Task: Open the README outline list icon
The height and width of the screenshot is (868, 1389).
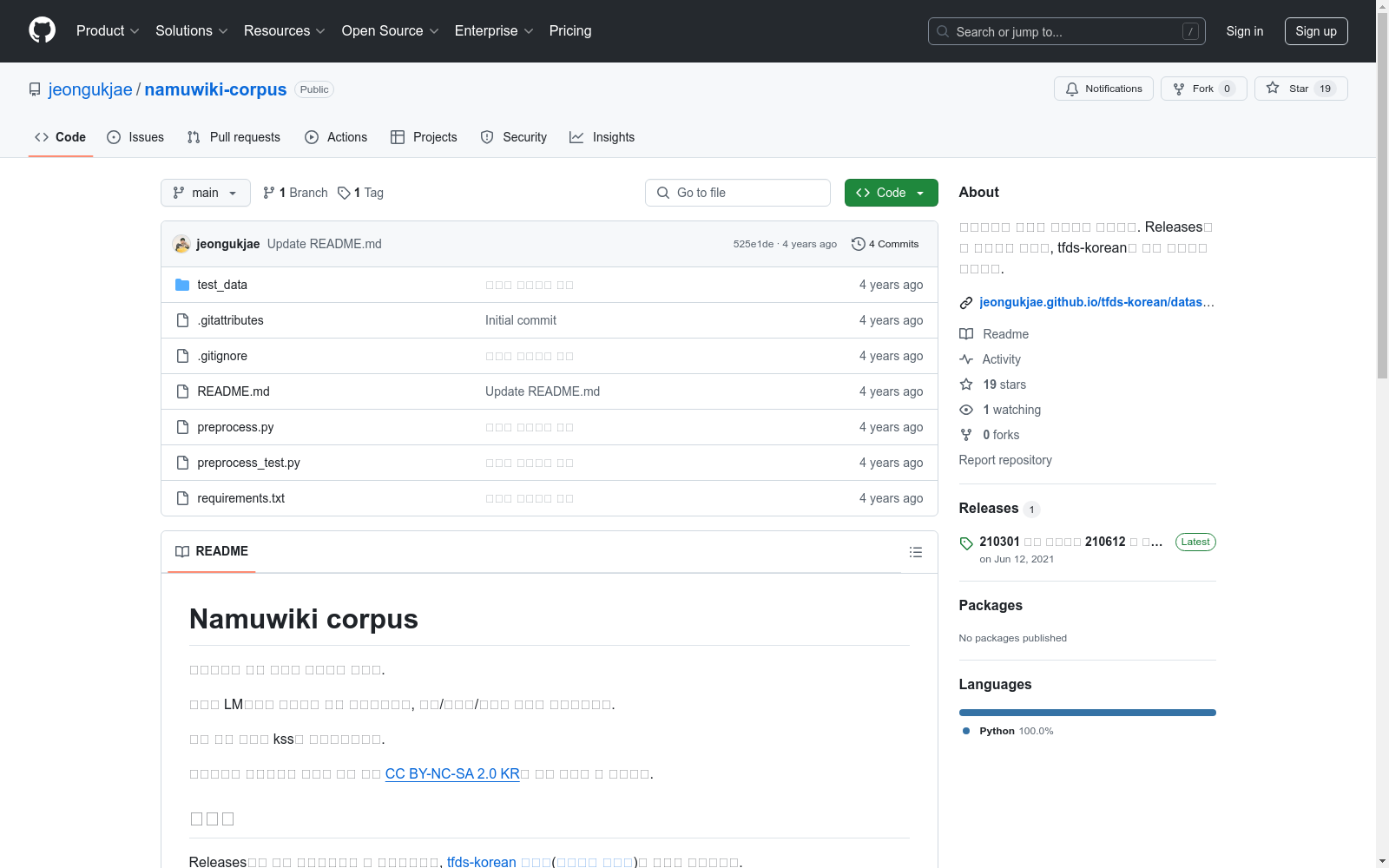Action: 915,552
